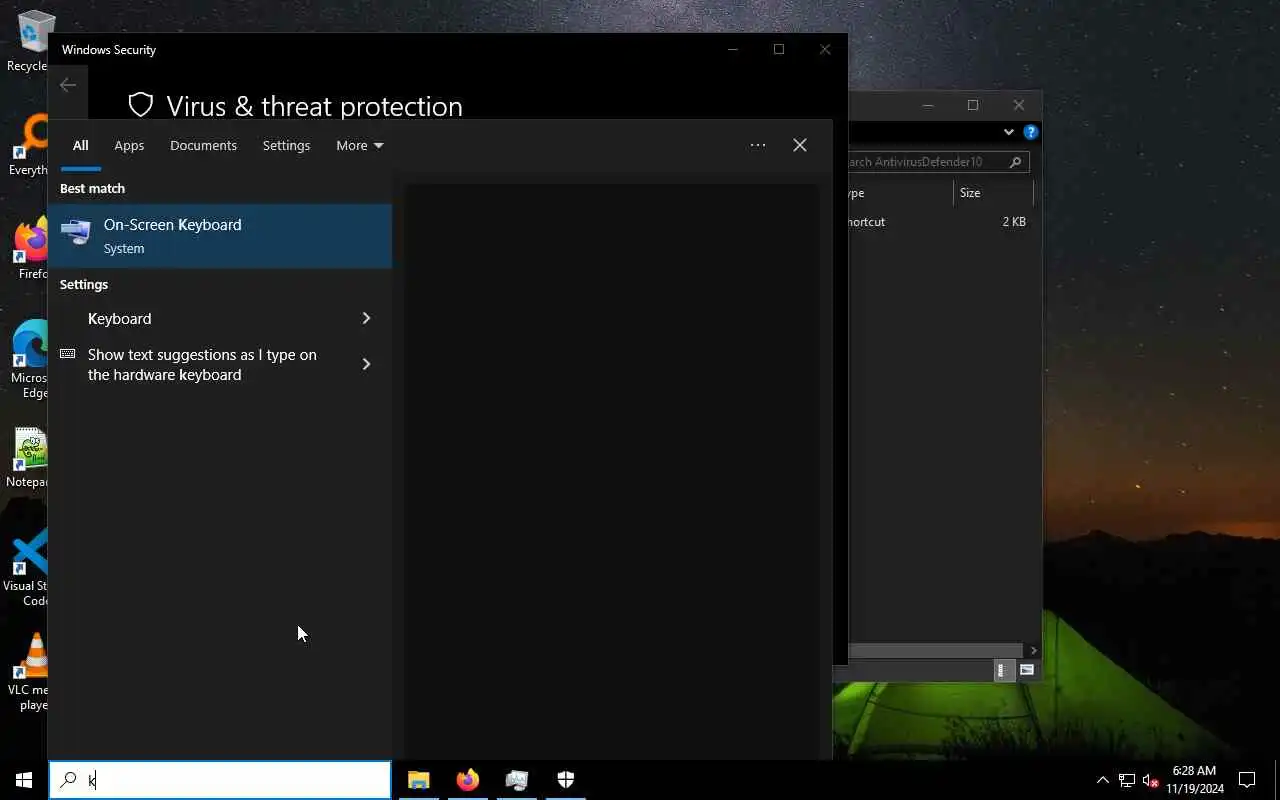Click the taskbar search input field
The height and width of the screenshot is (800, 1280).
tap(220, 780)
